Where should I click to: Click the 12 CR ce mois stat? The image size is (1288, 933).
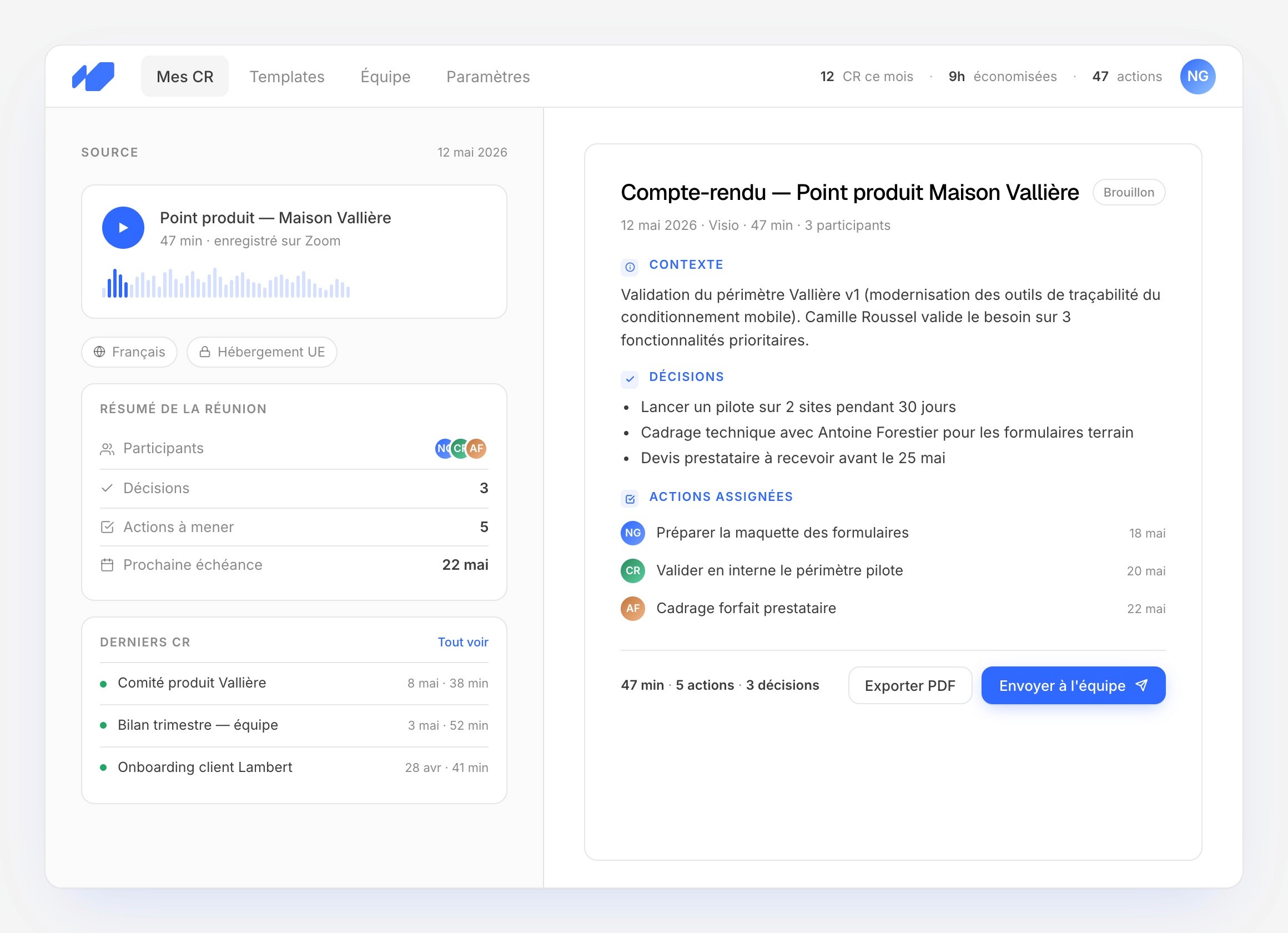(866, 76)
